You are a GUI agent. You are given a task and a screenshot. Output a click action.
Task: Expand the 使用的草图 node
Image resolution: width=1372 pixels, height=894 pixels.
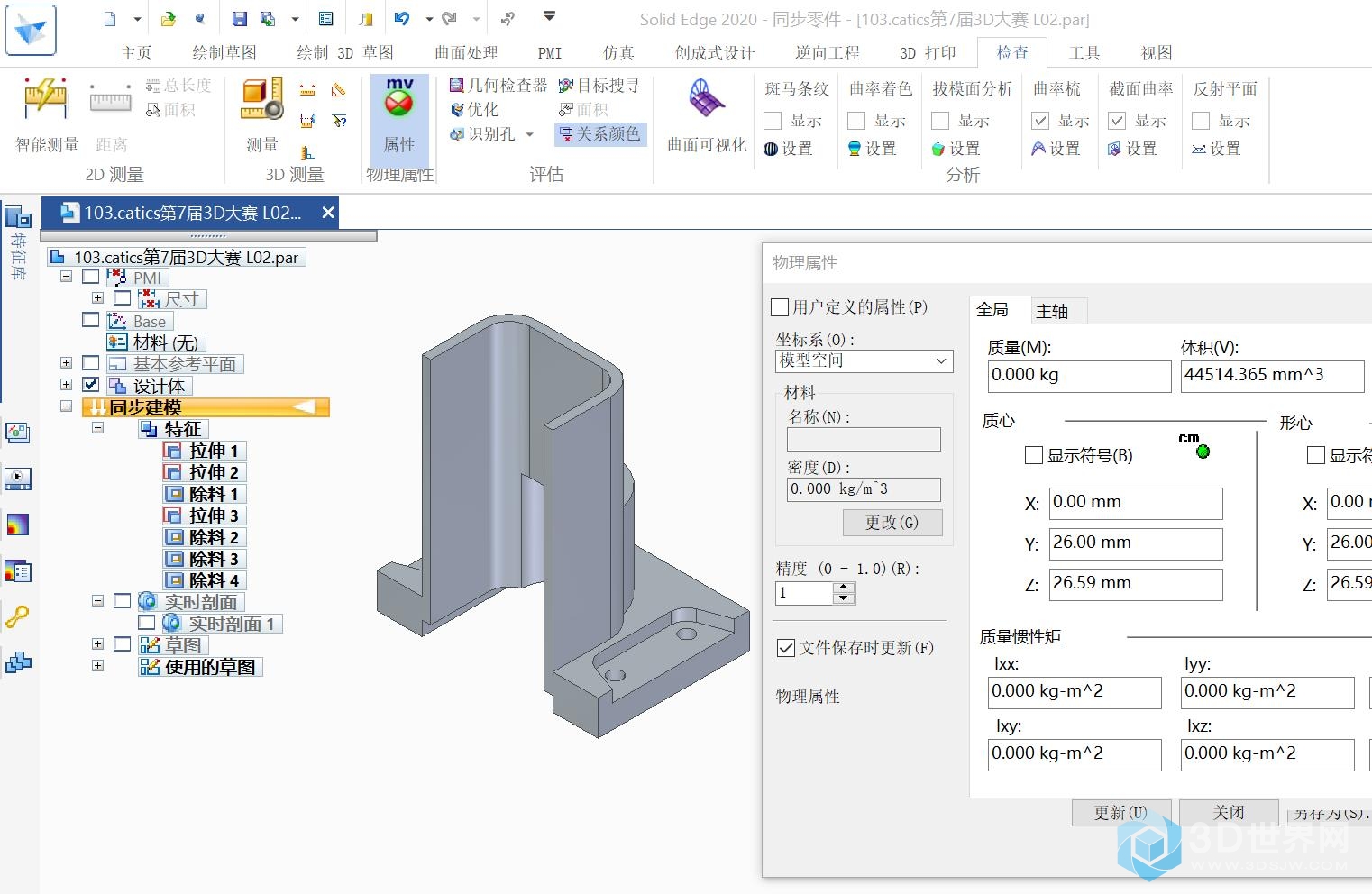coord(97,666)
